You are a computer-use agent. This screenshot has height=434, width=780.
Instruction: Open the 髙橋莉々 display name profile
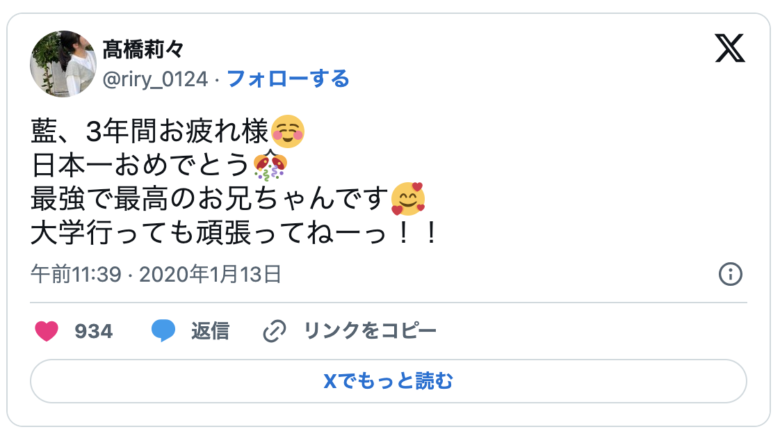tap(143, 50)
